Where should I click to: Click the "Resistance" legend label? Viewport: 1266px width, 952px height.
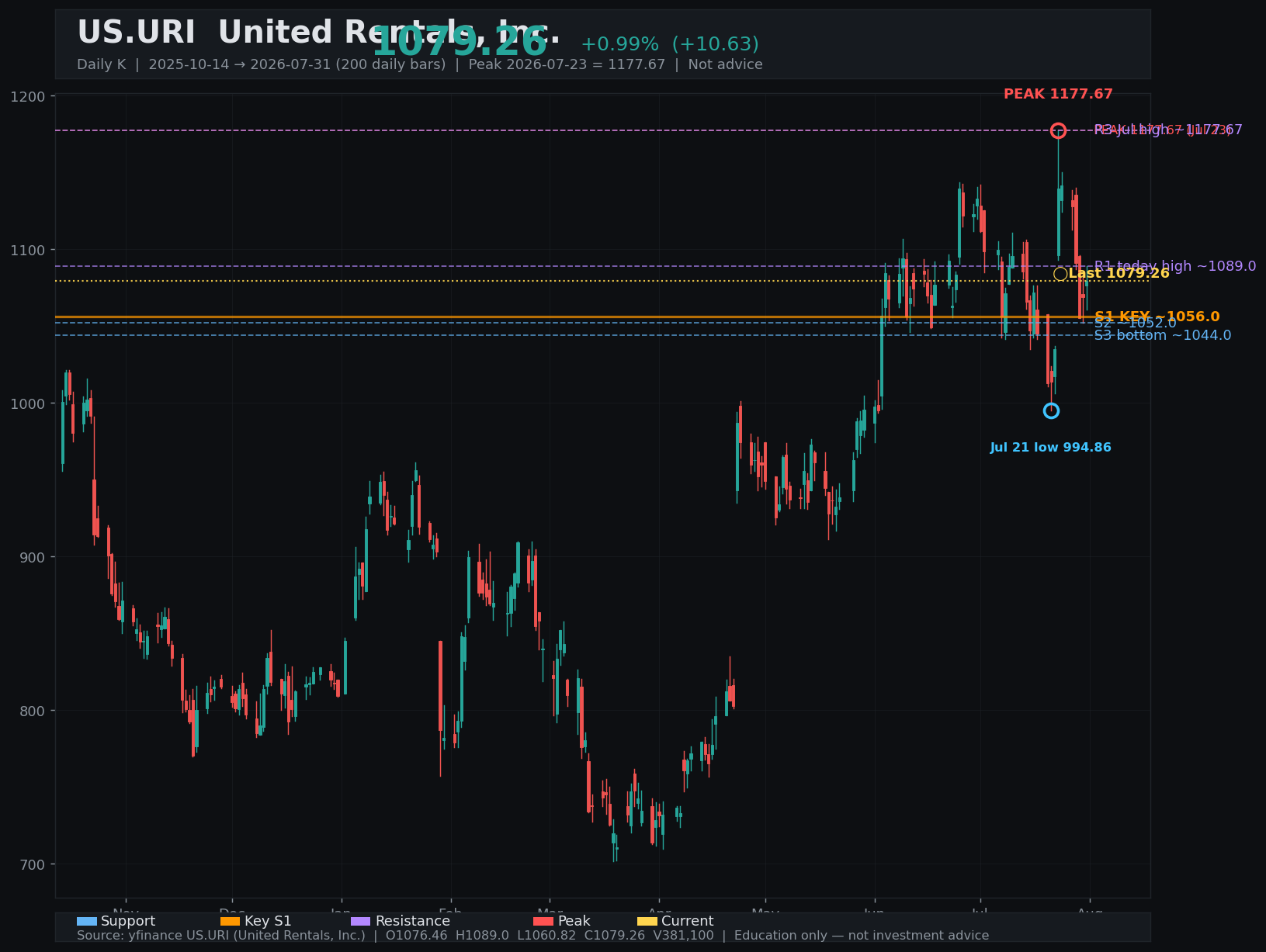412,921
